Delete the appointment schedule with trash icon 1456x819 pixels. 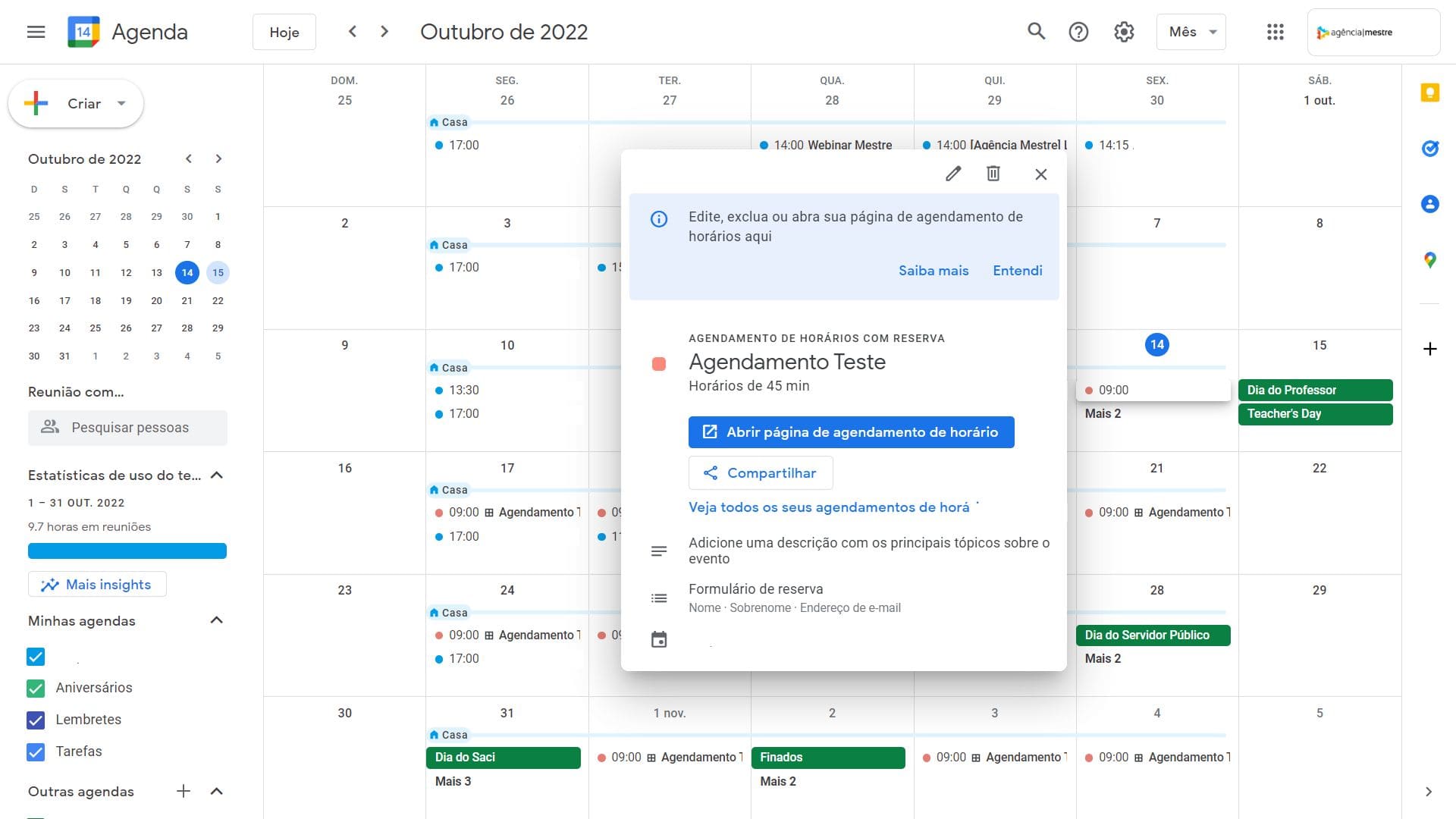993,174
